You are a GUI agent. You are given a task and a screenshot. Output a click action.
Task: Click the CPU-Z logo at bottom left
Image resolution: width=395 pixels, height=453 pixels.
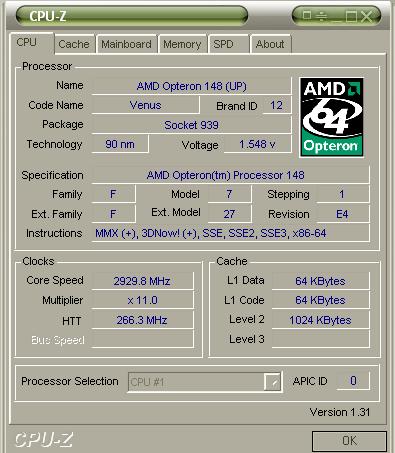[43, 439]
